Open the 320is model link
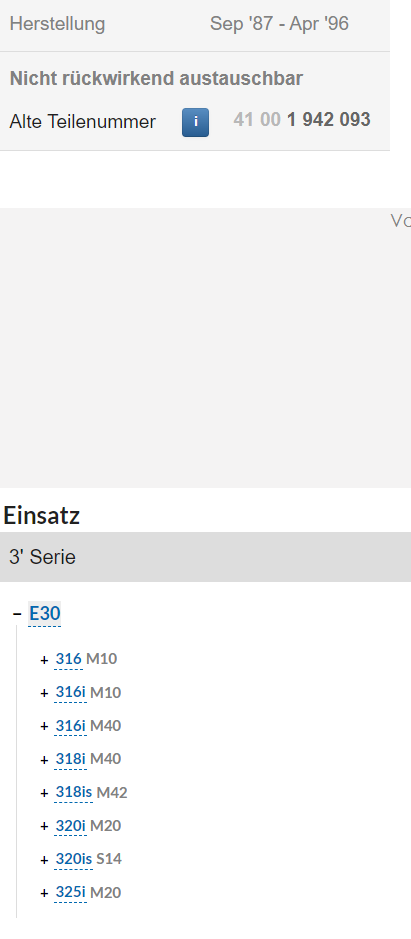The height and width of the screenshot is (939, 411). click(x=74, y=859)
